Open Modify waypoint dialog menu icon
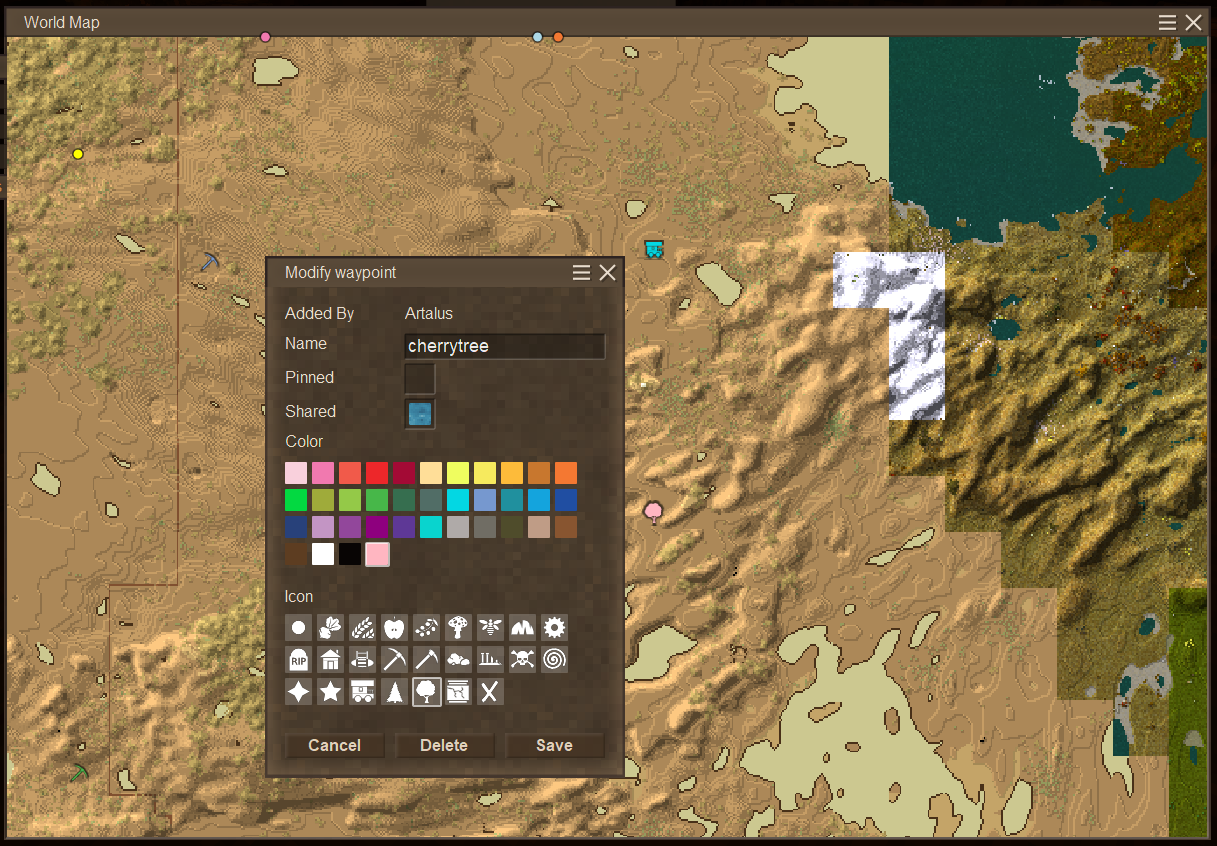1217x846 pixels. click(581, 273)
